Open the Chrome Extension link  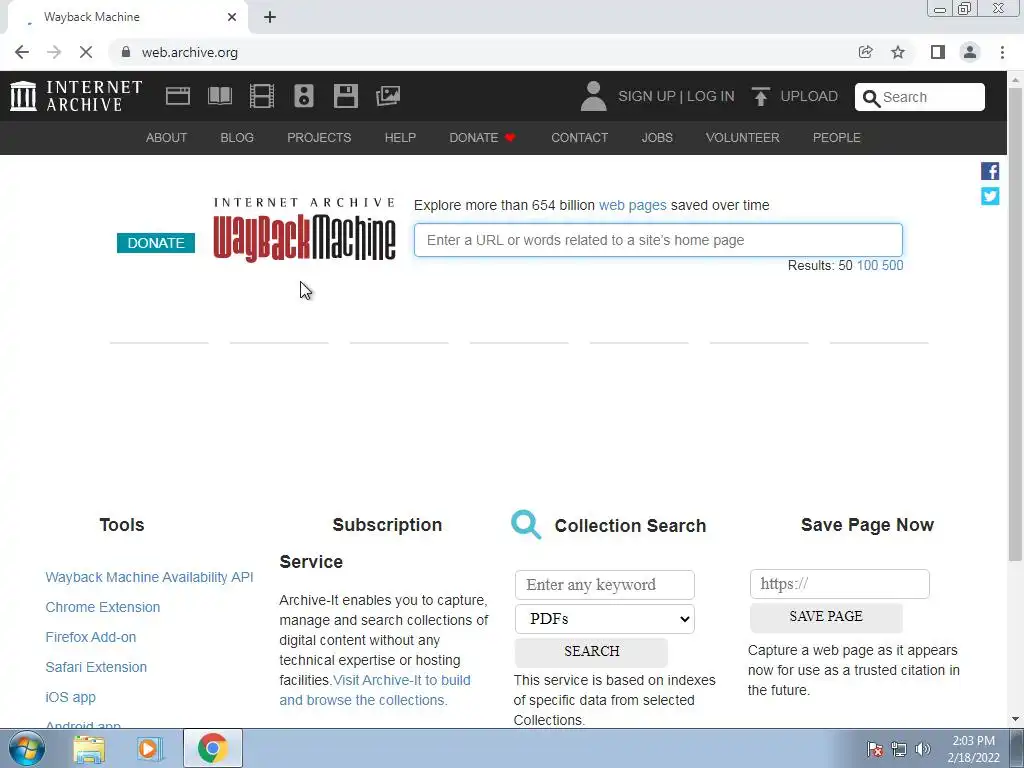pos(103,607)
